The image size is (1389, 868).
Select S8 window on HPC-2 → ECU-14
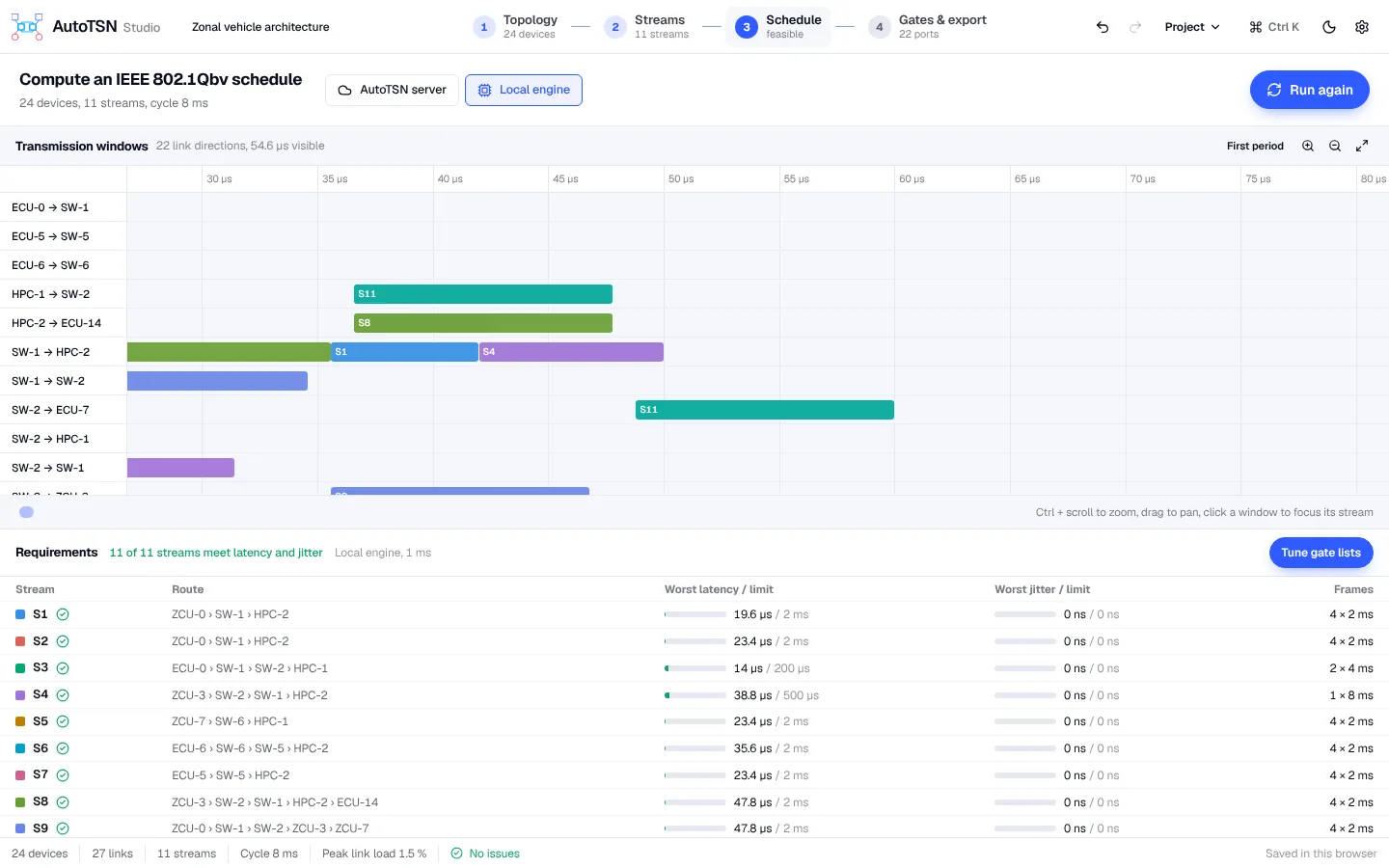[483, 323]
